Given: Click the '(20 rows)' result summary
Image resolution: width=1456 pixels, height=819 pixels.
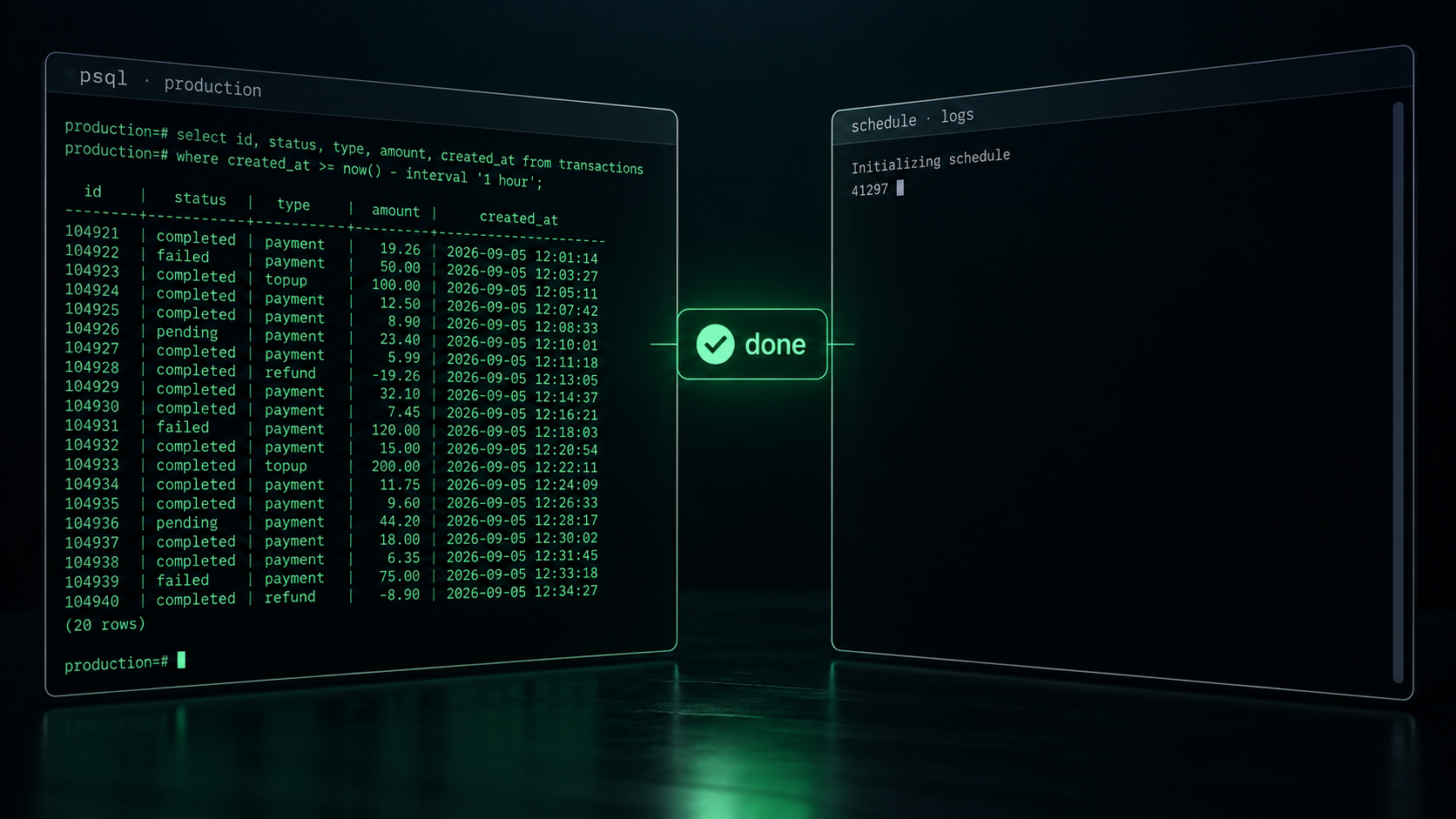Looking at the screenshot, I should pos(105,624).
